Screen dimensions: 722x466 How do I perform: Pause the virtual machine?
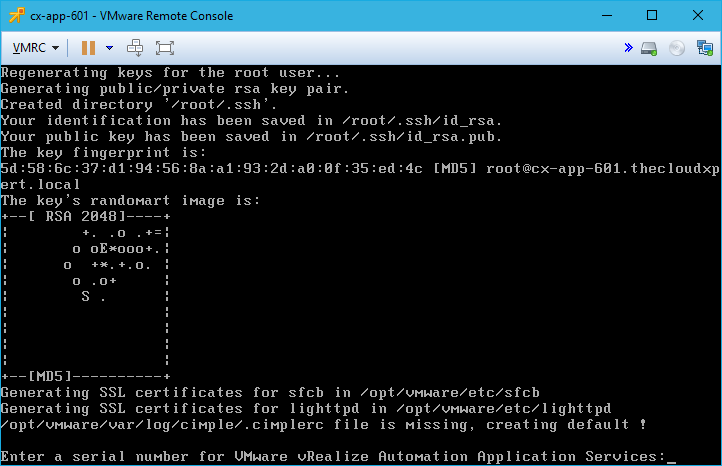point(88,47)
